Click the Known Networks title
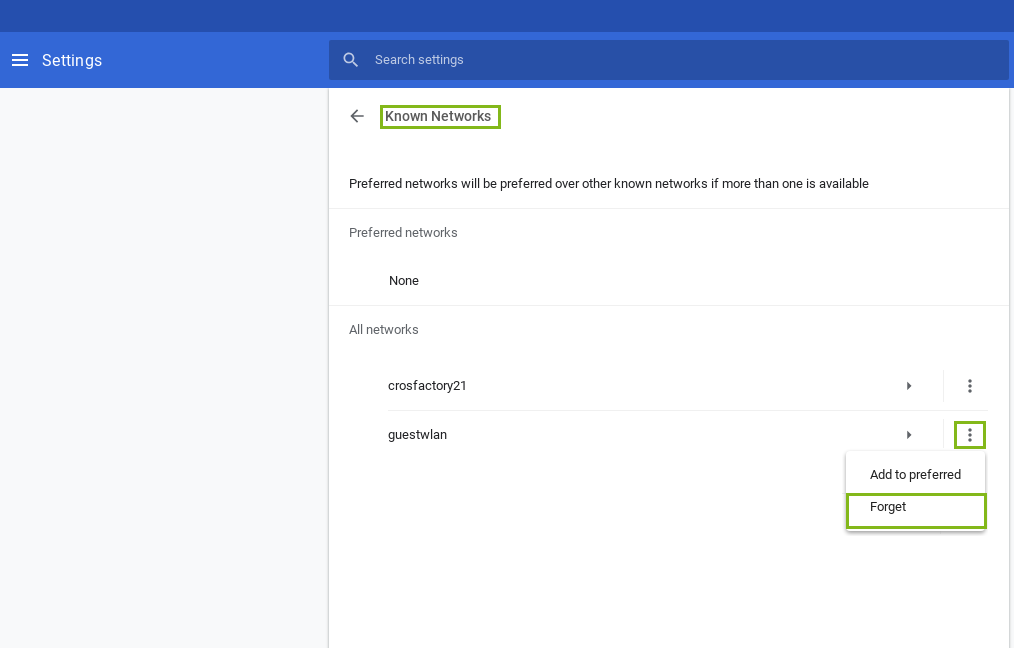Viewport: 1014px width, 648px height. 440,116
